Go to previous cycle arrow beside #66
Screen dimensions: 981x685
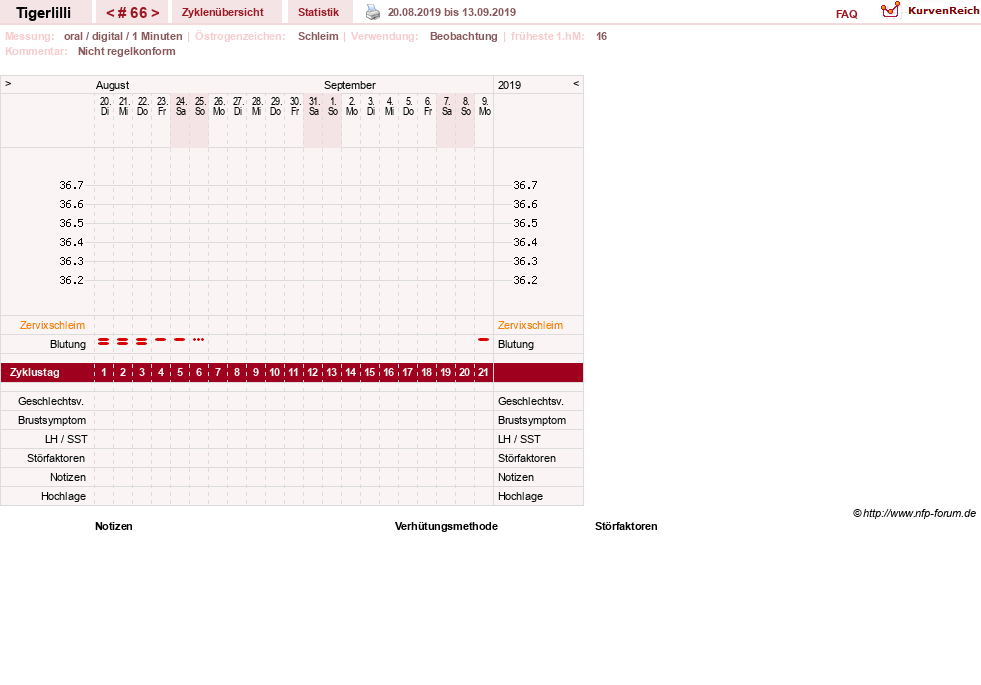(110, 13)
